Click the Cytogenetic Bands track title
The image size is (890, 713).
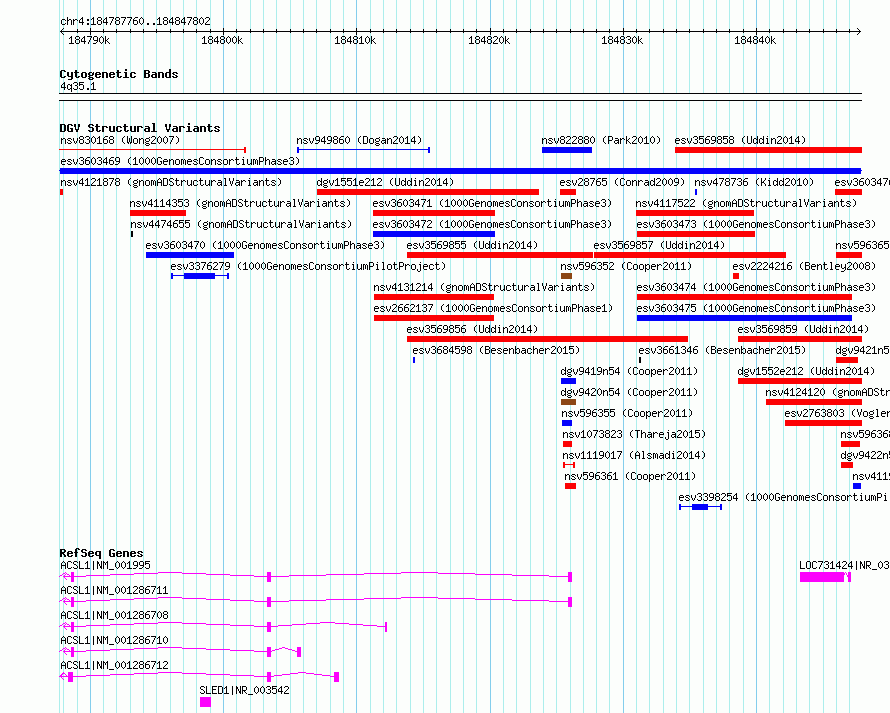119,74
